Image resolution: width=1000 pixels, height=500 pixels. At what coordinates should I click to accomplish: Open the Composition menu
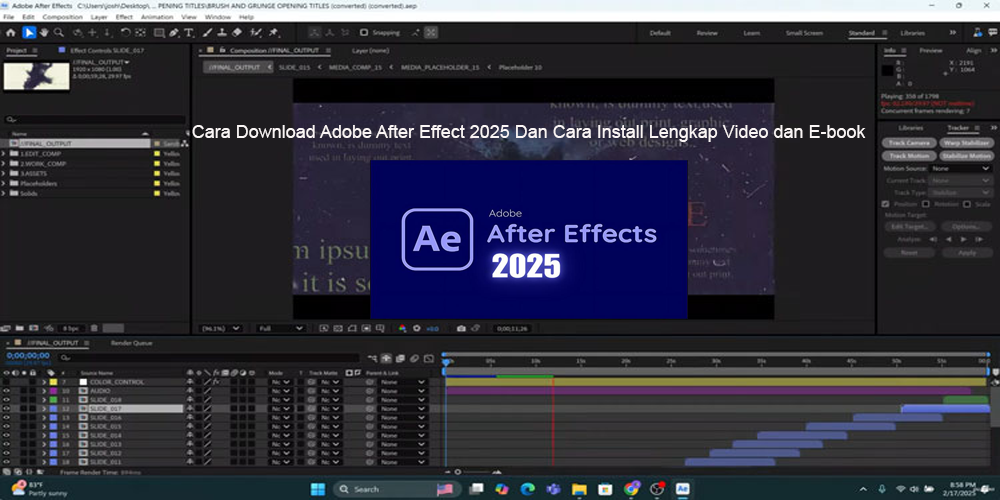[x=62, y=17]
